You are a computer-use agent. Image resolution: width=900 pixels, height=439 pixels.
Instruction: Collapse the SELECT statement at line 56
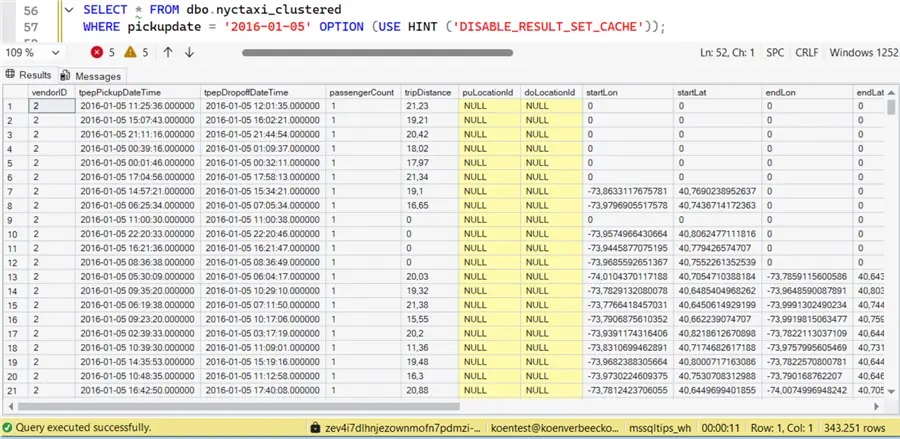(x=69, y=10)
